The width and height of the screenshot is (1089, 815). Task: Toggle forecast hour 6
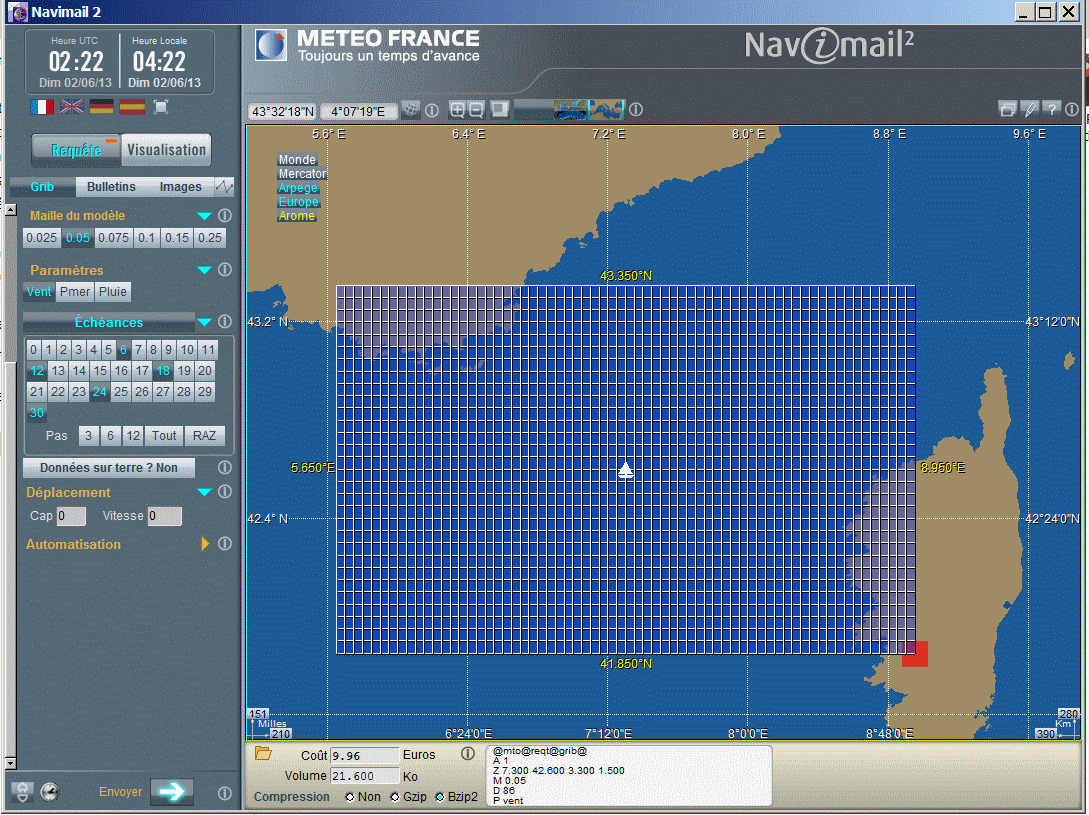pos(123,349)
